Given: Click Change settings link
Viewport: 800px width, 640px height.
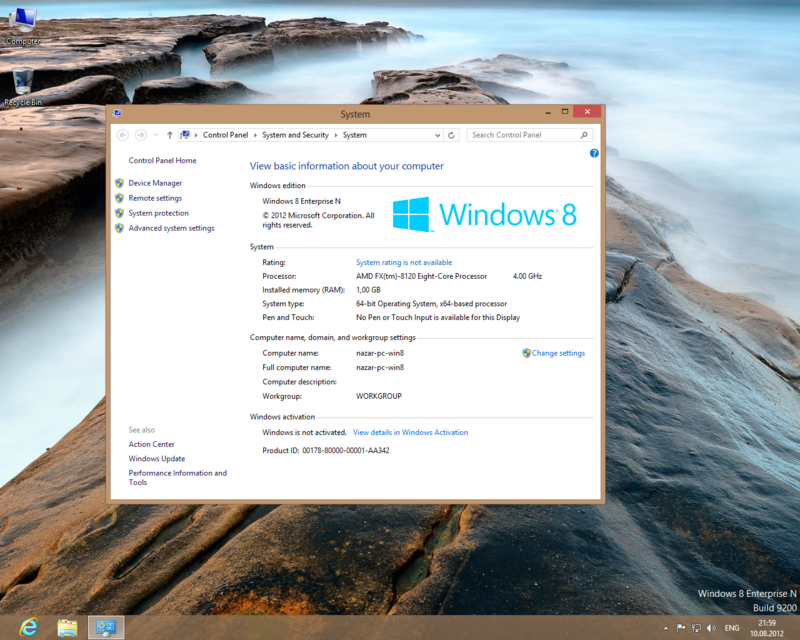Looking at the screenshot, I should click(x=558, y=353).
